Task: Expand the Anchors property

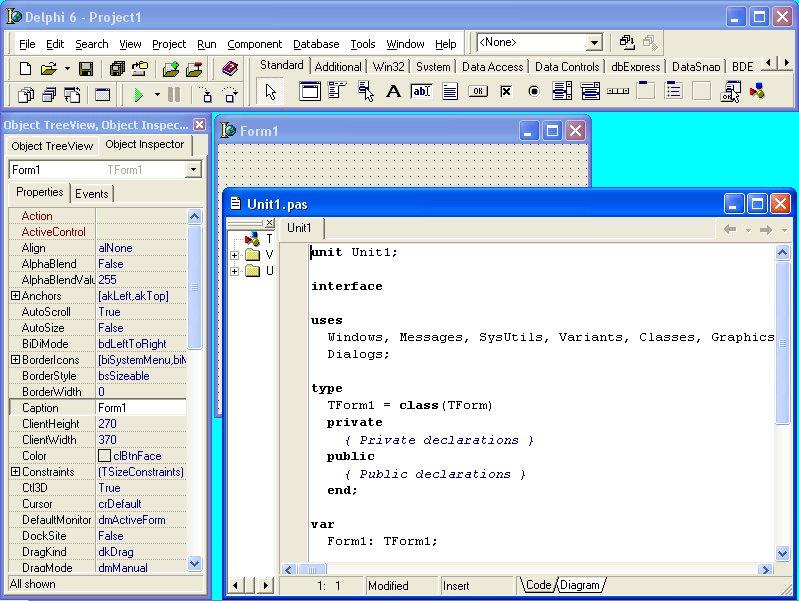Action: click(x=15, y=296)
